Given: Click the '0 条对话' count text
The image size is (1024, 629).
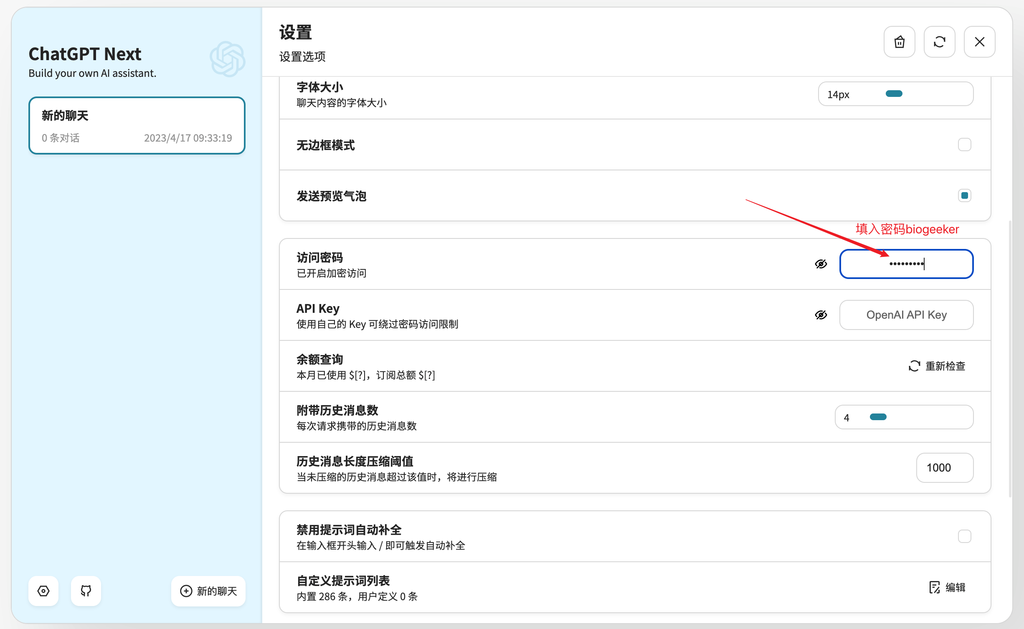Looking at the screenshot, I should coord(61,138).
